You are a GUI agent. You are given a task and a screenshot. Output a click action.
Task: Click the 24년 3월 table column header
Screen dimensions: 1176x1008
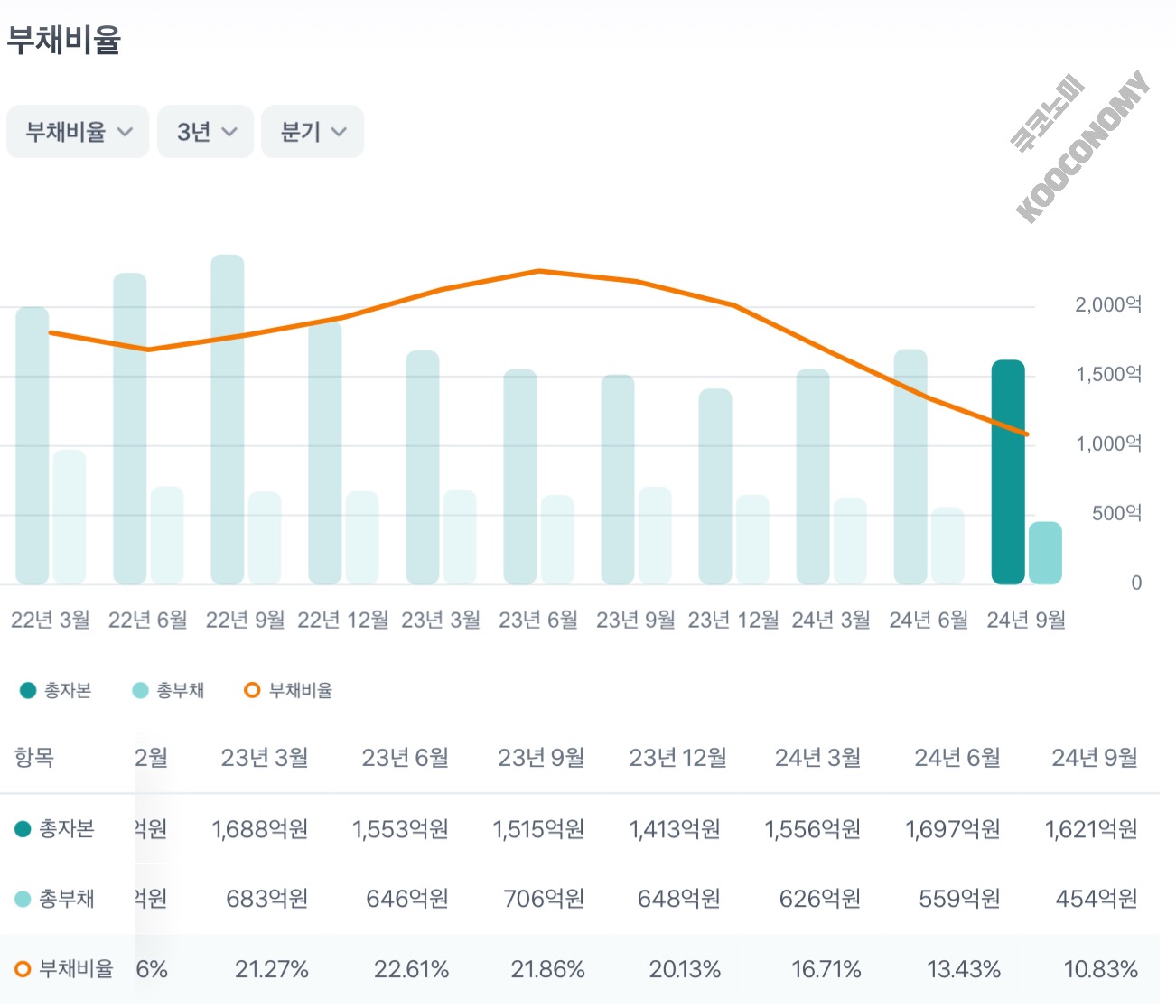click(817, 757)
